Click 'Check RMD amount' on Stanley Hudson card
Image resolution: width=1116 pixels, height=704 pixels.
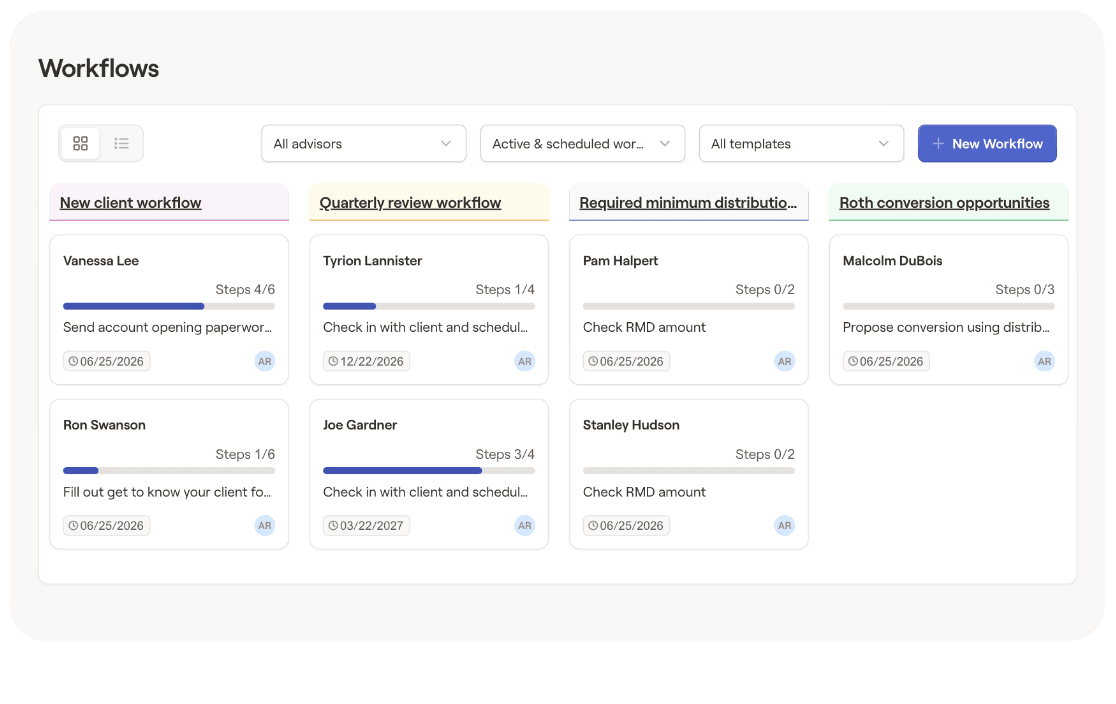[644, 493]
